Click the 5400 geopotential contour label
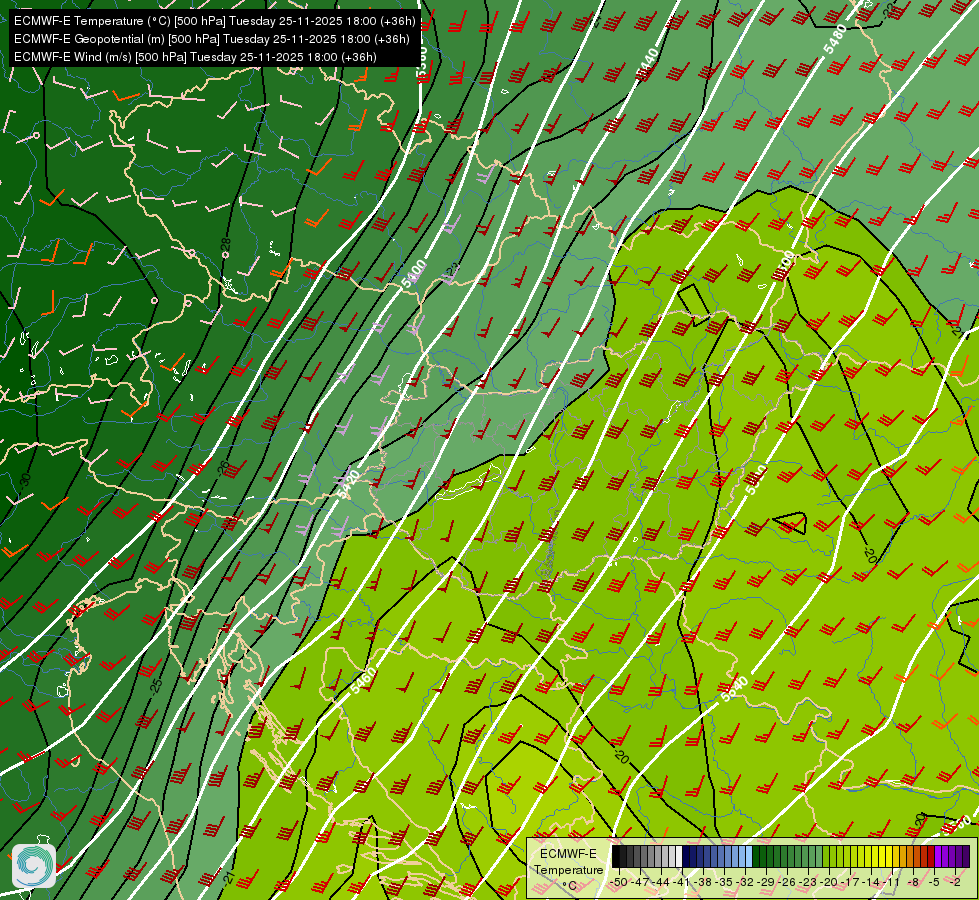 [x=414, y=274]
